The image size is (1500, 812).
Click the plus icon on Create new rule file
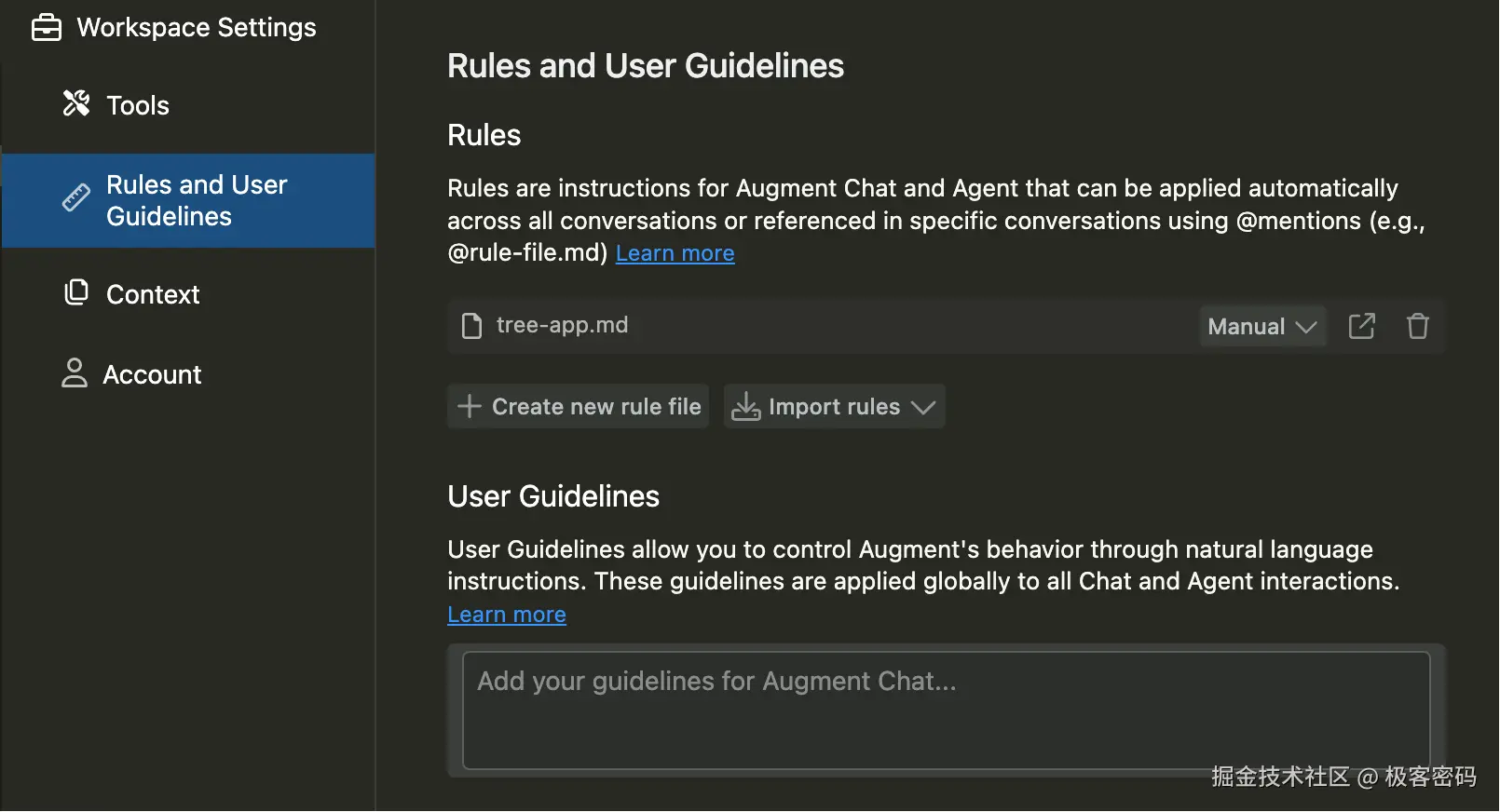pyautogui.click(x=470, y=406)
